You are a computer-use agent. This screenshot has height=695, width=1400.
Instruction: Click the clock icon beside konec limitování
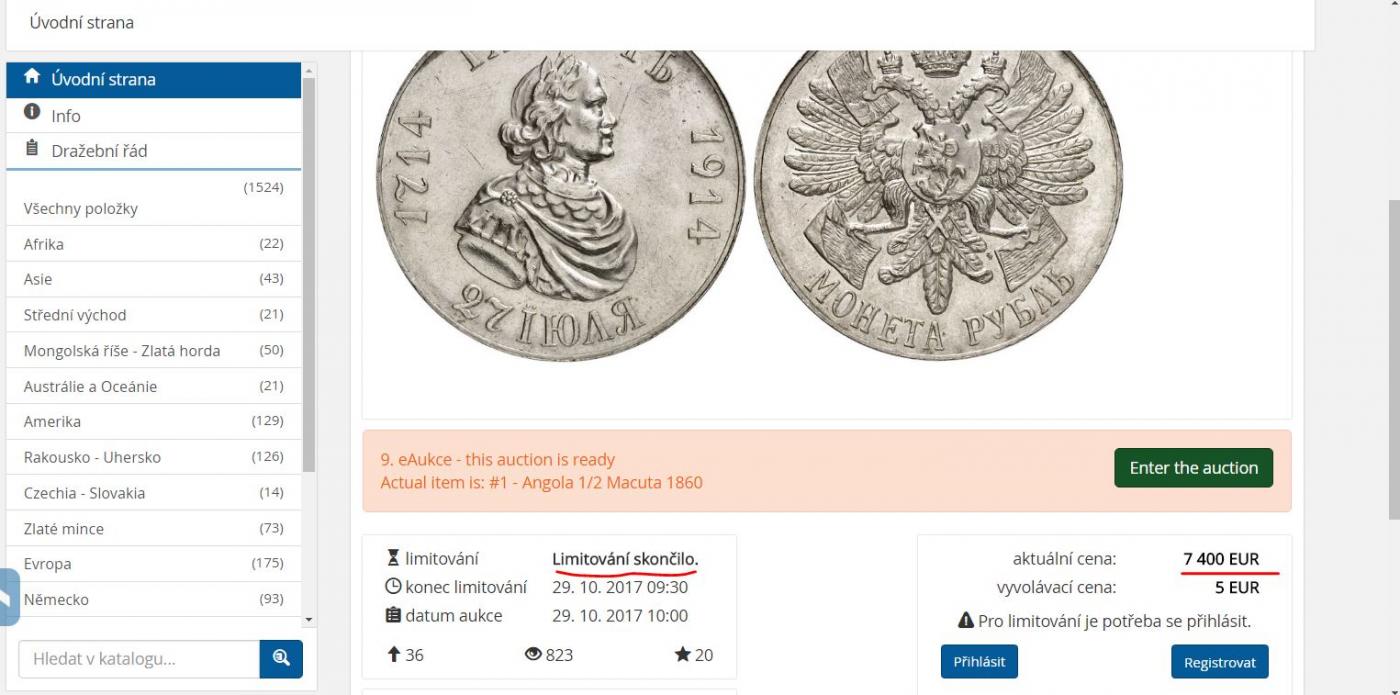393,587
